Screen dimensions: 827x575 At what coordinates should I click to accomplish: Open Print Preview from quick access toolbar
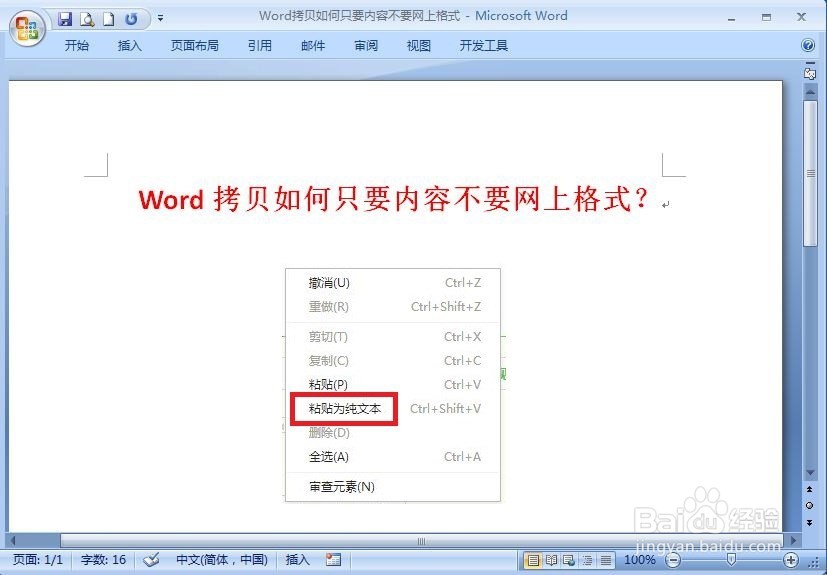click(x=86, y=20)
